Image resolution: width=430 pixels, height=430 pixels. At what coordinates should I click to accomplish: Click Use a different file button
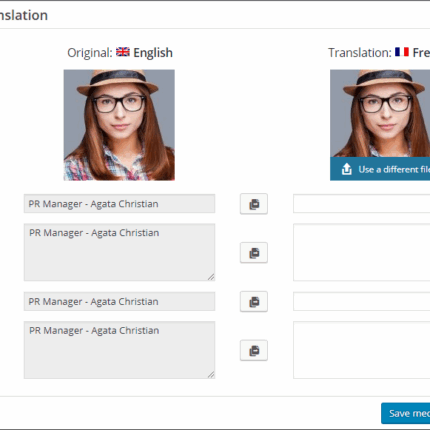380,169
